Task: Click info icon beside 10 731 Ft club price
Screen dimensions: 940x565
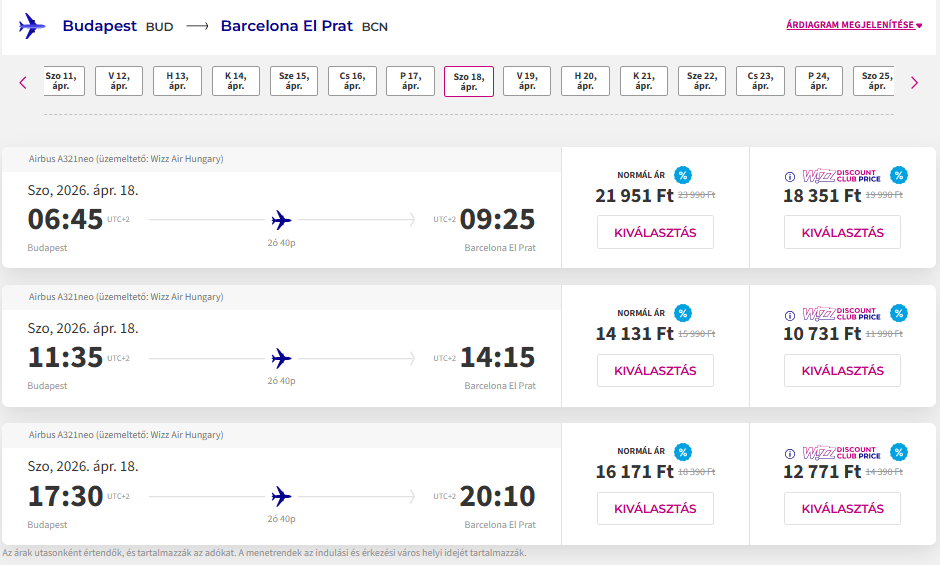Action: click(790, 314)
